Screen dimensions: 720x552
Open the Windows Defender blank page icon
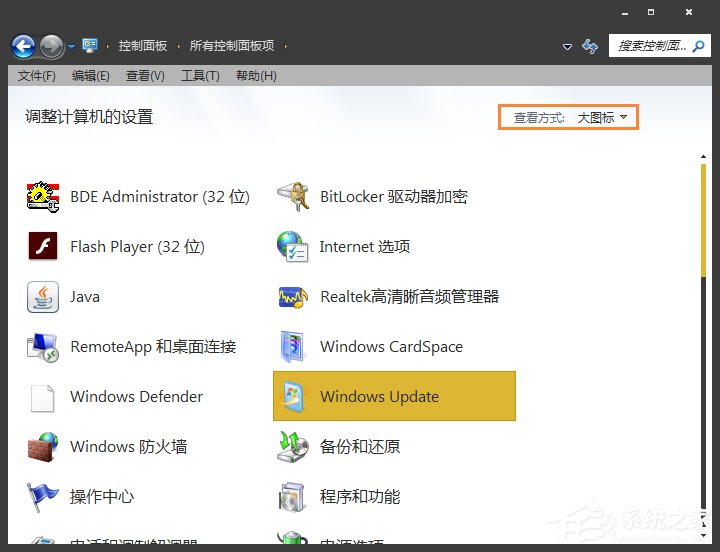pyautogui.click(x=43, y=398)
